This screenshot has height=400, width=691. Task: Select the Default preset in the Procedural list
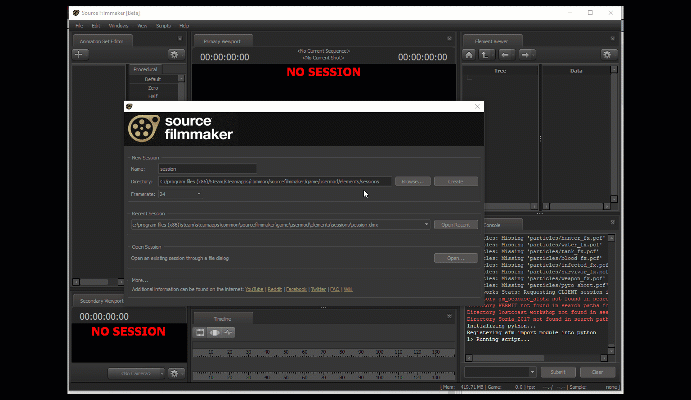[153, 79]
